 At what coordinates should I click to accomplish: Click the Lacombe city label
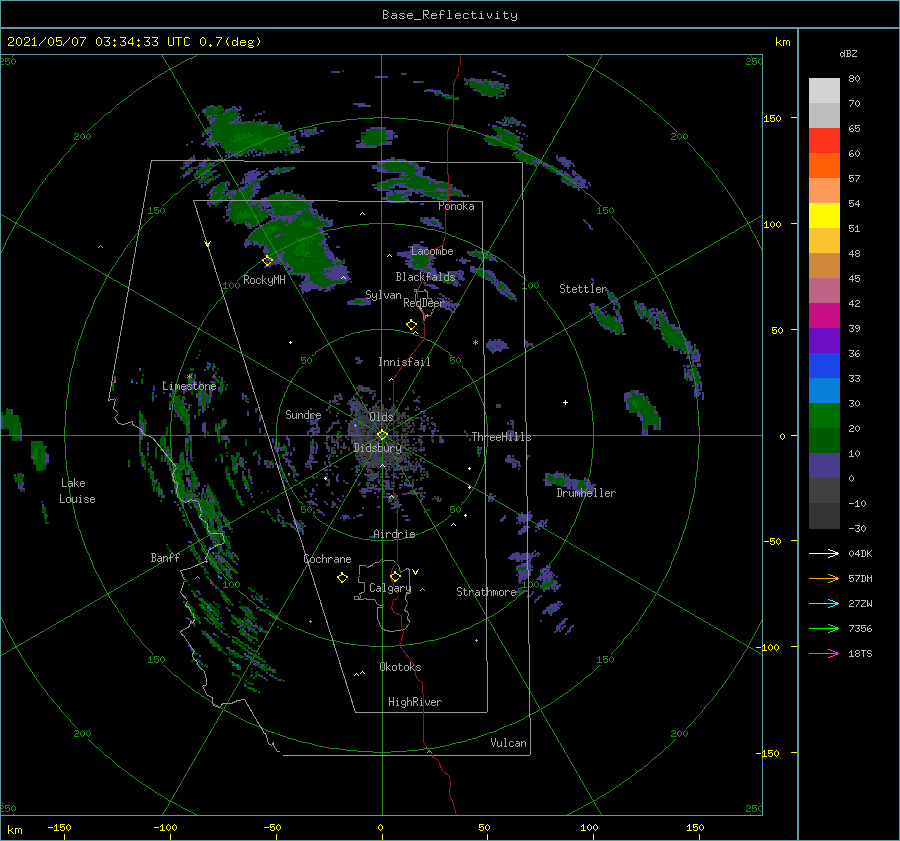(432, 251)
